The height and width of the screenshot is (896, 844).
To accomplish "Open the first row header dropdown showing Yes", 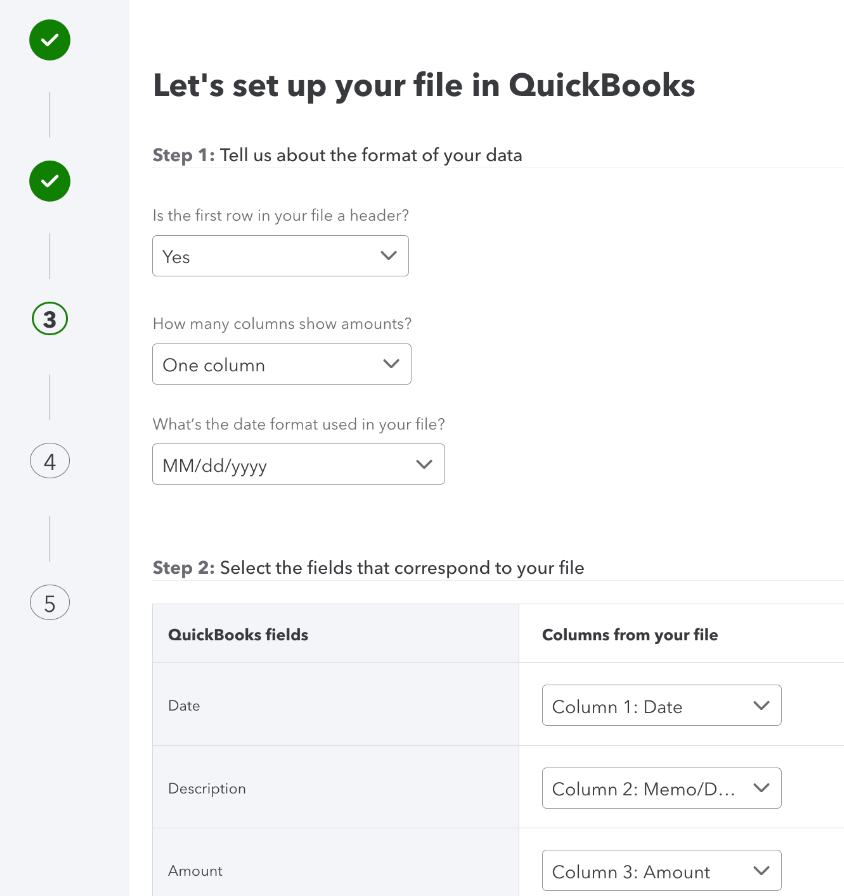I will point(280,256).
